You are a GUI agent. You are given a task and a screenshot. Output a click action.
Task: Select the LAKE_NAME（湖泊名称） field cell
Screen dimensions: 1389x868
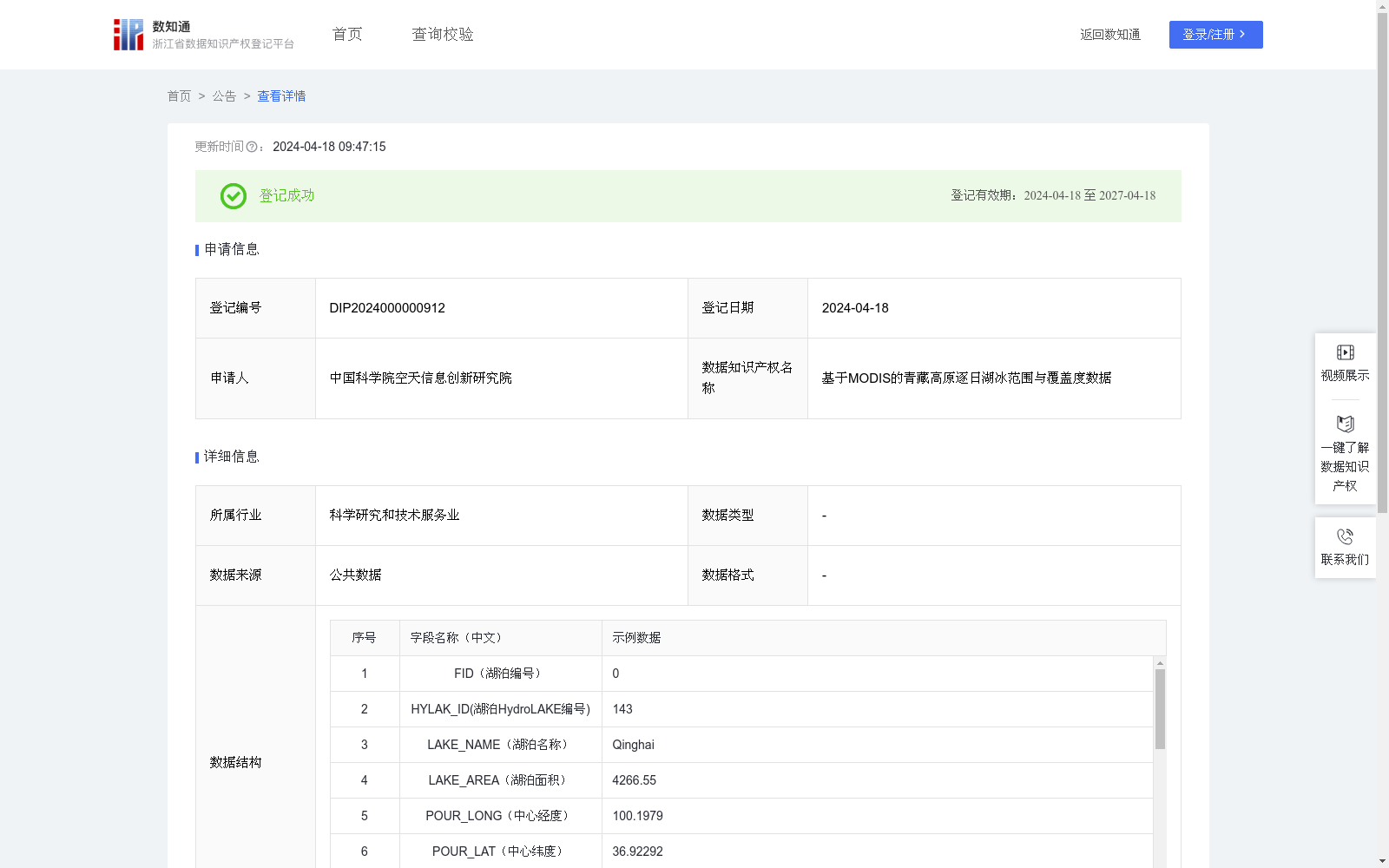point(501,745)
